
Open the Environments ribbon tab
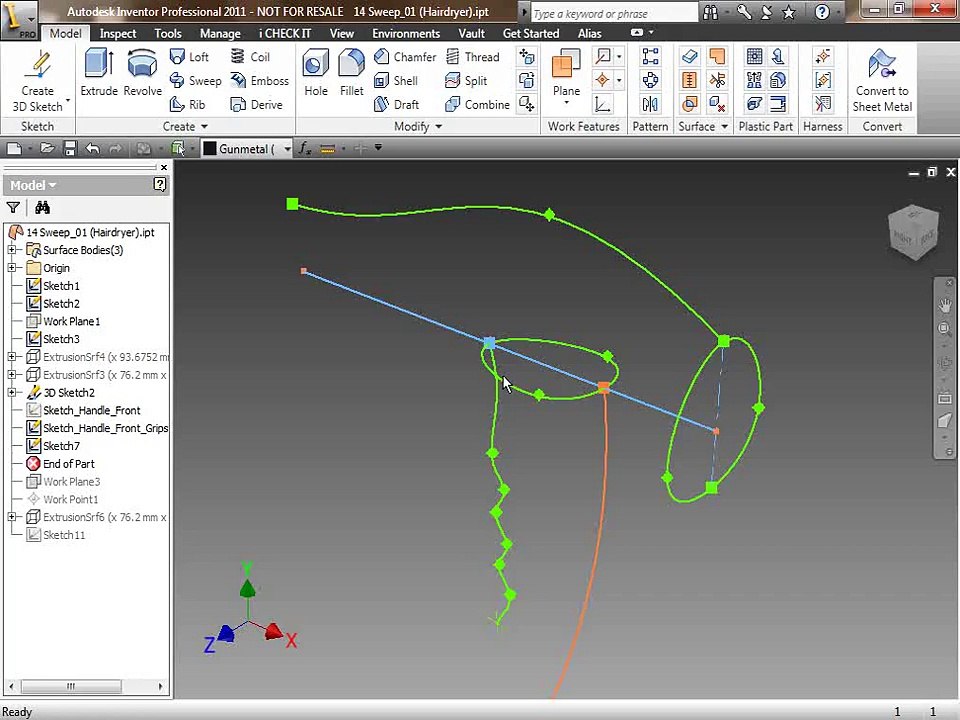coord(406,33)
